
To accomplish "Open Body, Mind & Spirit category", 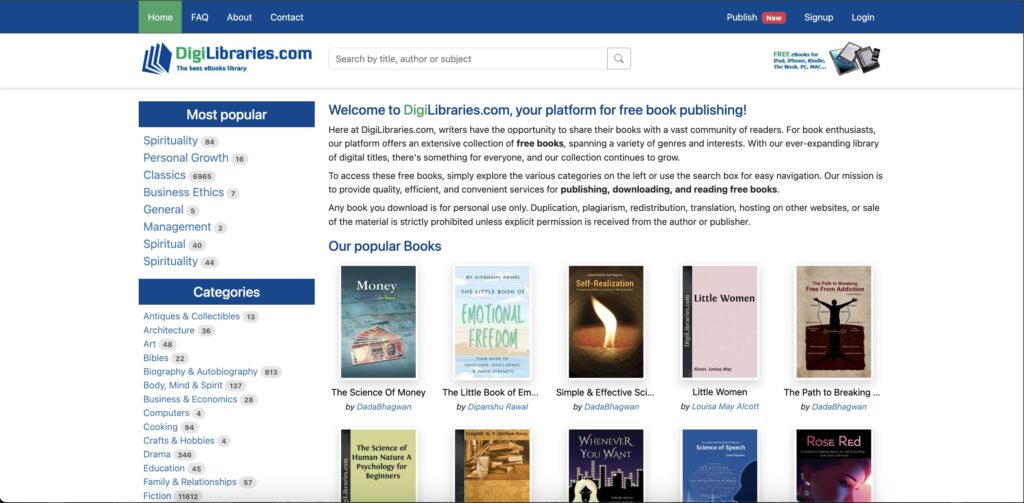I will (x=183, y=385).
